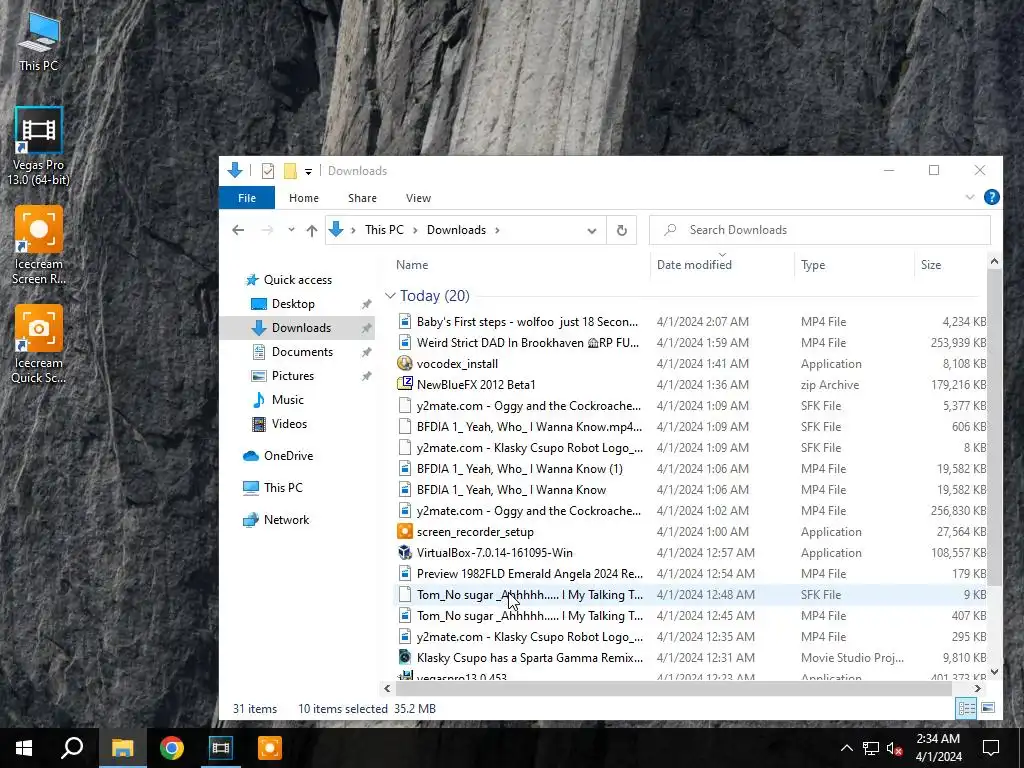Select This PC in navigation pane
The image size is (1024, 768).
tap(283, 488)
